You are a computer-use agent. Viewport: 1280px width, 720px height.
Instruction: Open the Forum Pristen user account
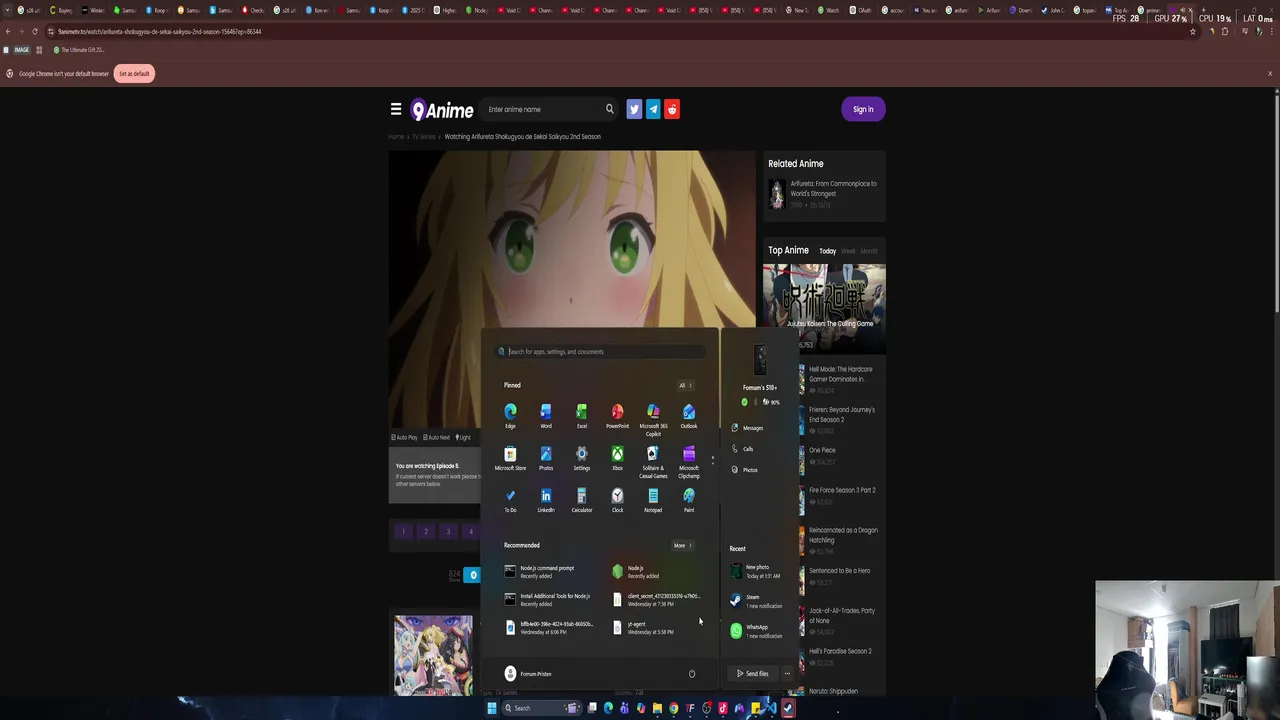click(528, 674)
